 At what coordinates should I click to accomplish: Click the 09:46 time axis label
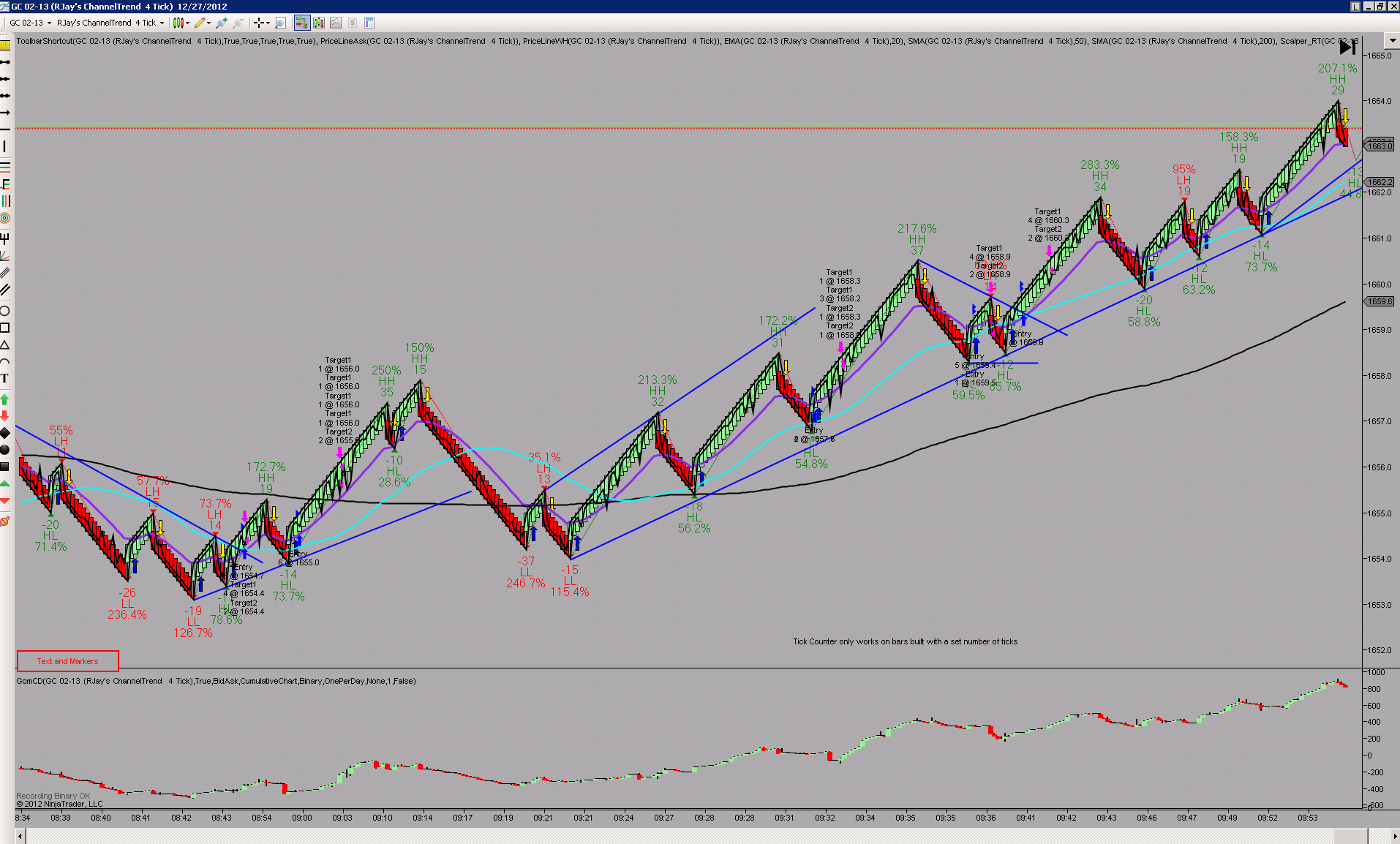tap(1146, 818)
